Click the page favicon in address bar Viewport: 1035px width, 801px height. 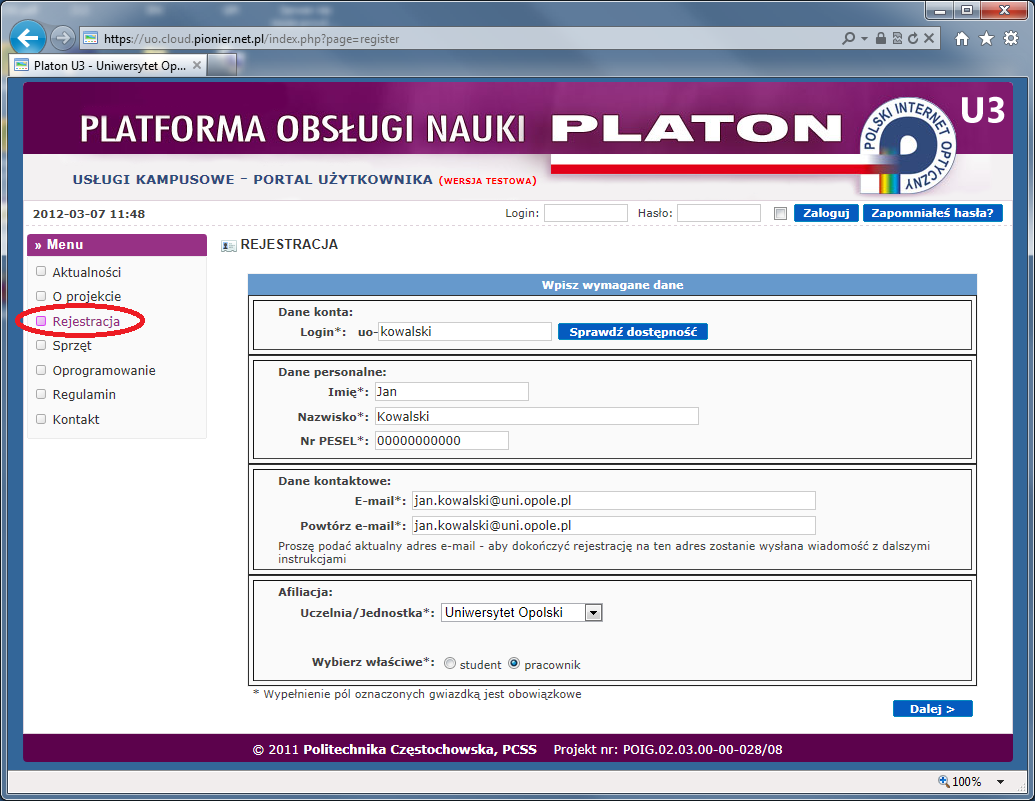tap(90, 38)
